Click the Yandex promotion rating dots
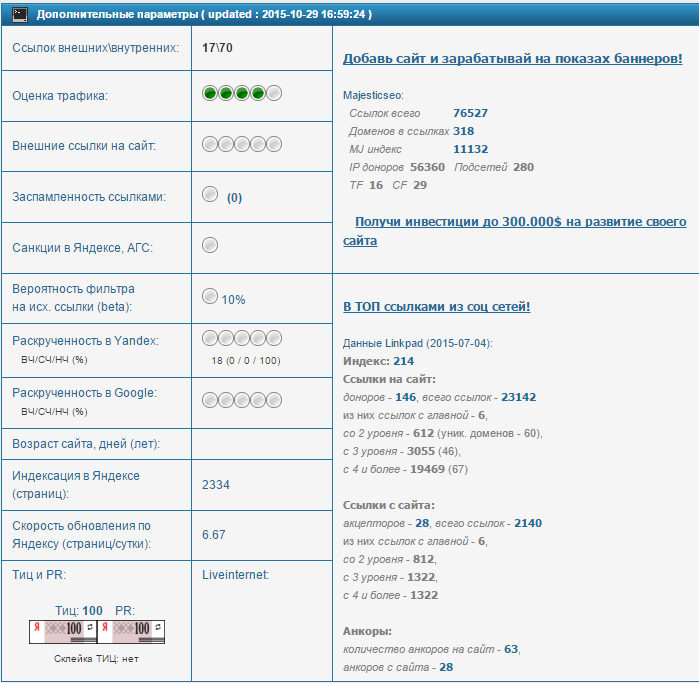The width and height of the screenshot is (699, 683). point(242,338)
